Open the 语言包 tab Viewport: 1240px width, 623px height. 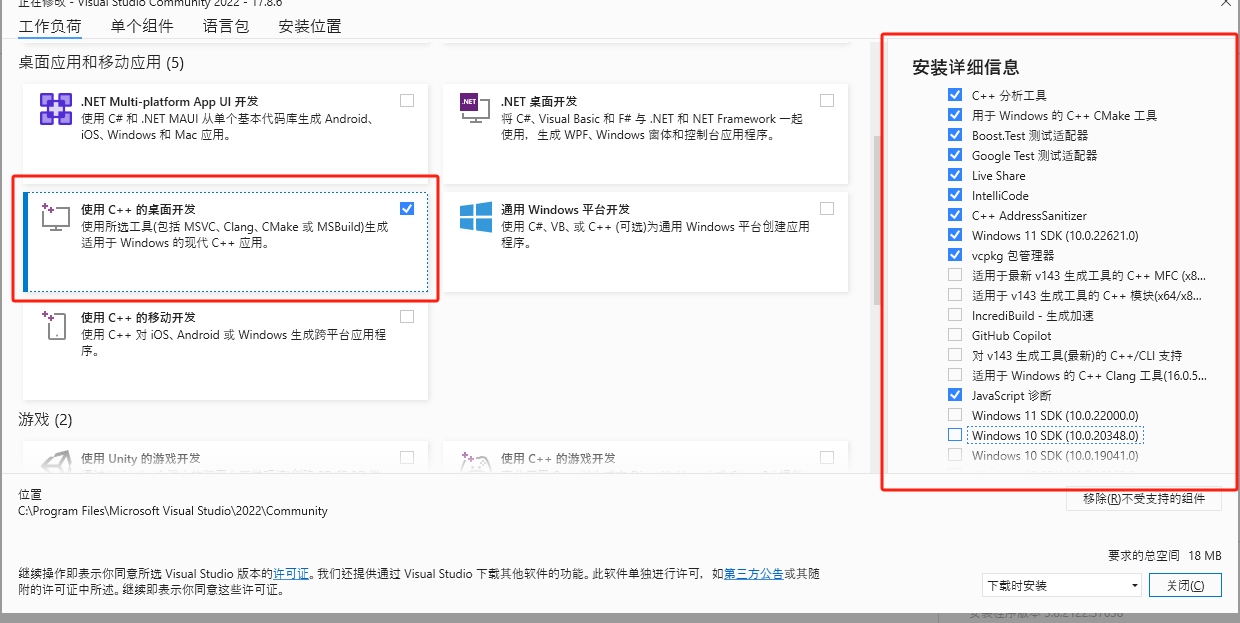click(x=225, y=26)
